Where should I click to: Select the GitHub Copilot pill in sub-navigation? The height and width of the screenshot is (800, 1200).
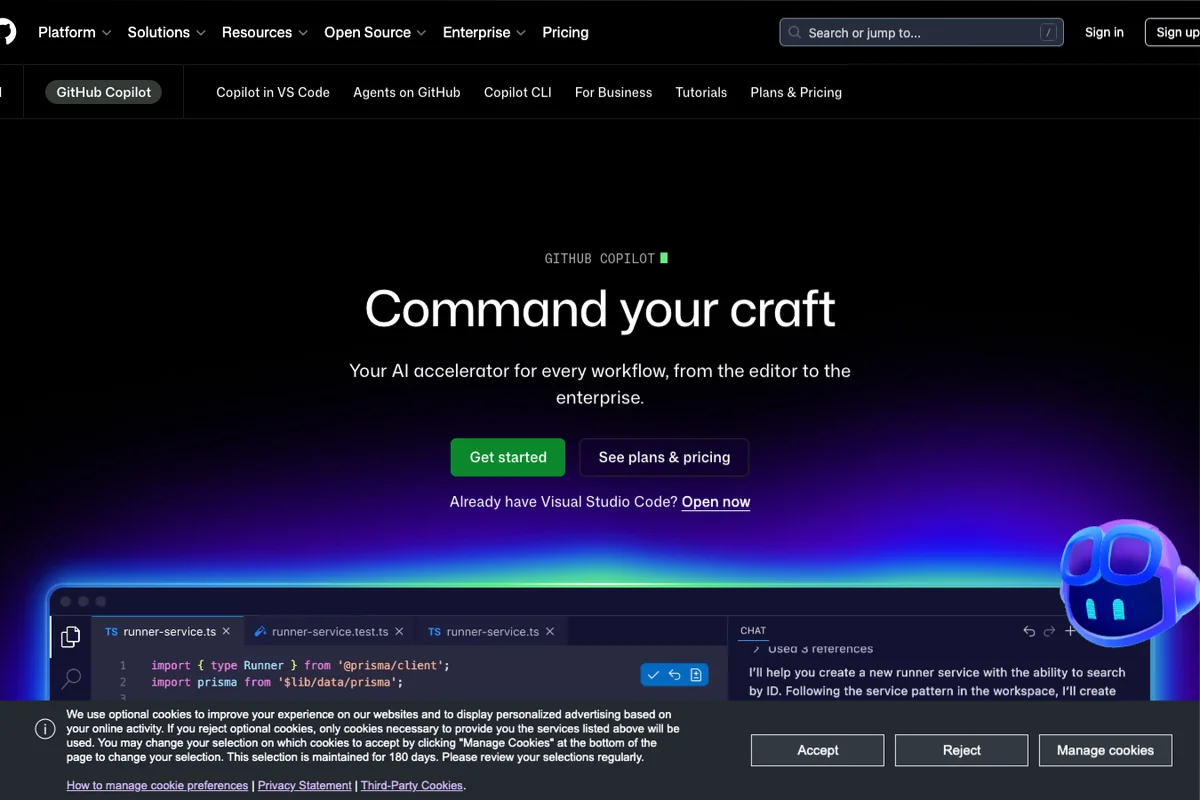pos(103,92)
